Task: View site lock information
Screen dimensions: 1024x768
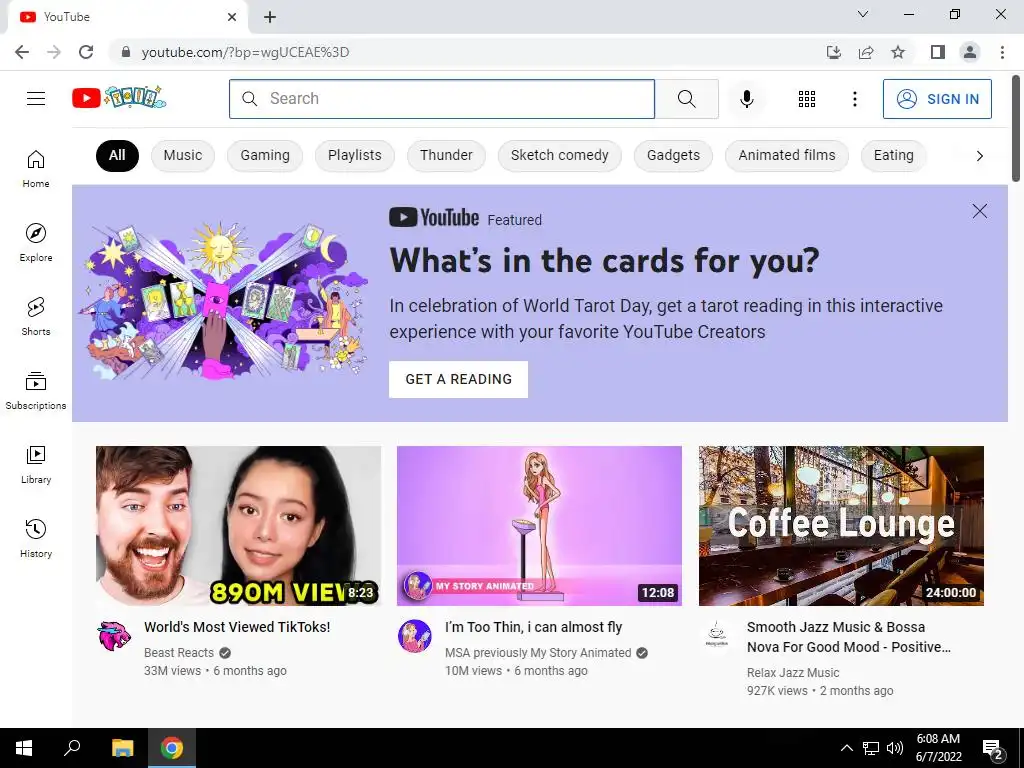Action: pyautogui.click(x=126, y=52)
